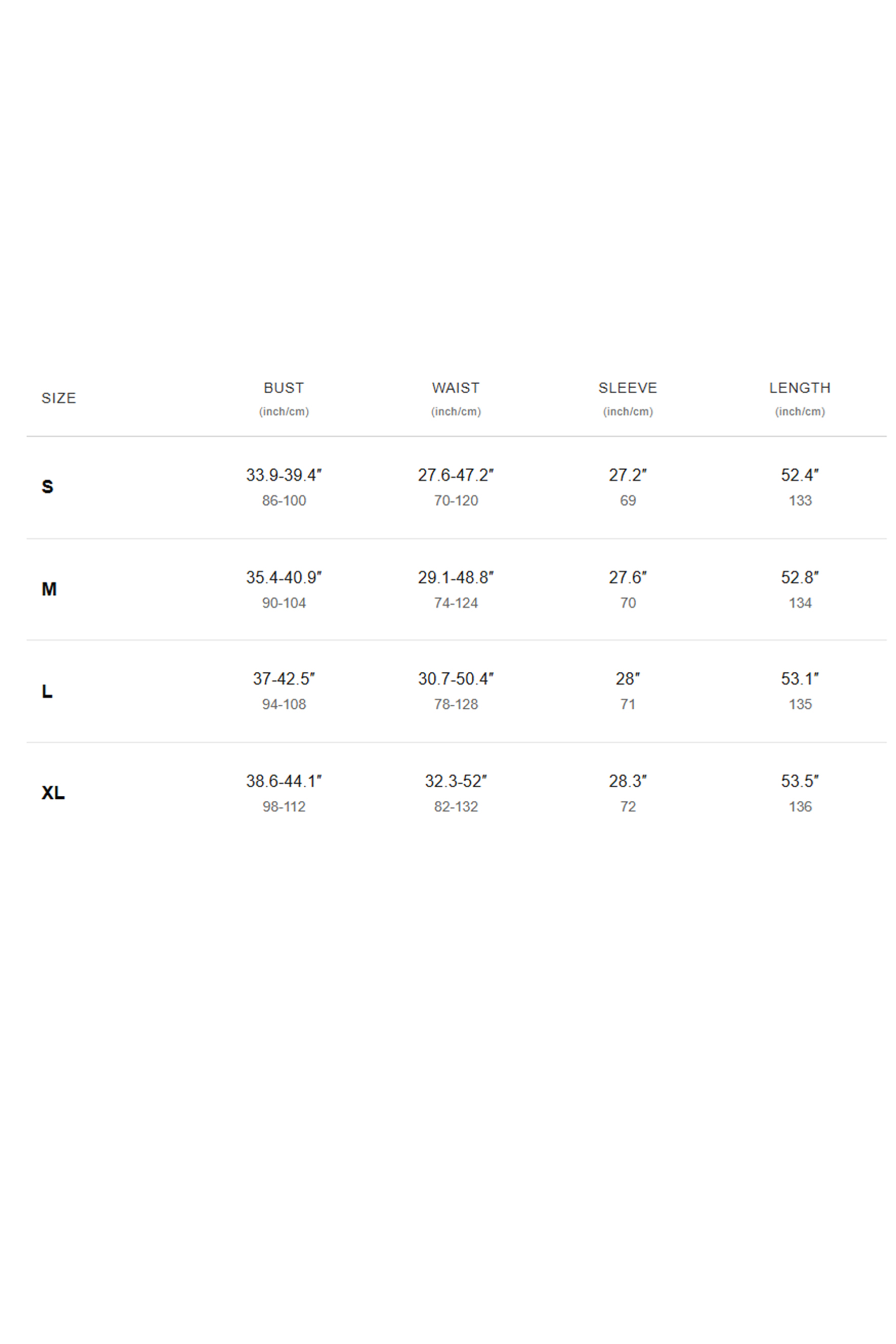Click the XL size row label
This screenshot has height=1344, width=896.
point(53,793)
